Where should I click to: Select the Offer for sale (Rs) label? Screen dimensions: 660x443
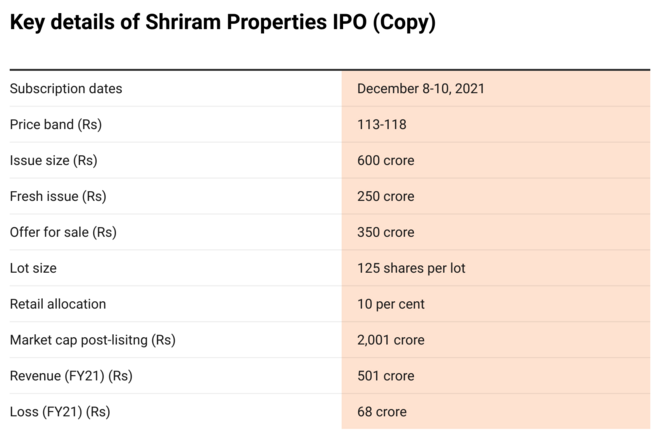[x=63, y=232]
